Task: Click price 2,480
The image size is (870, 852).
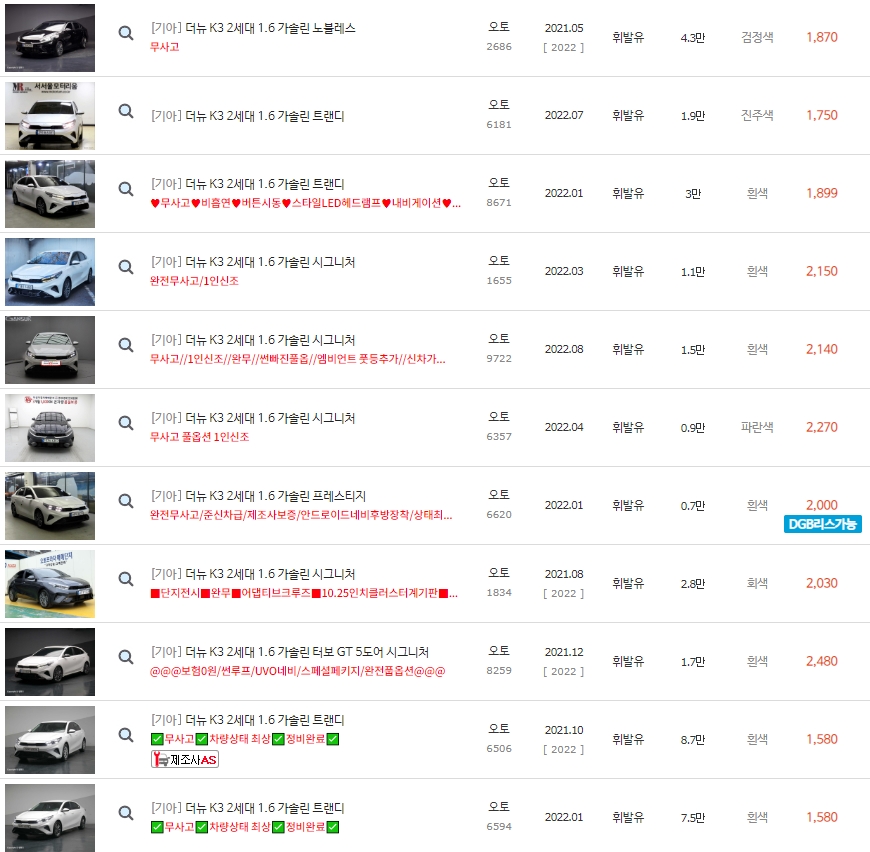Action: [x=822, y=661]
